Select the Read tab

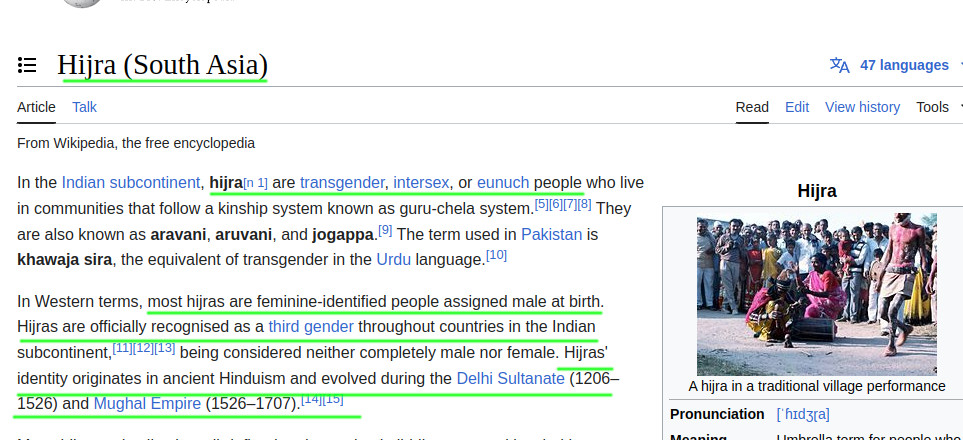click(x=752, y=107)
